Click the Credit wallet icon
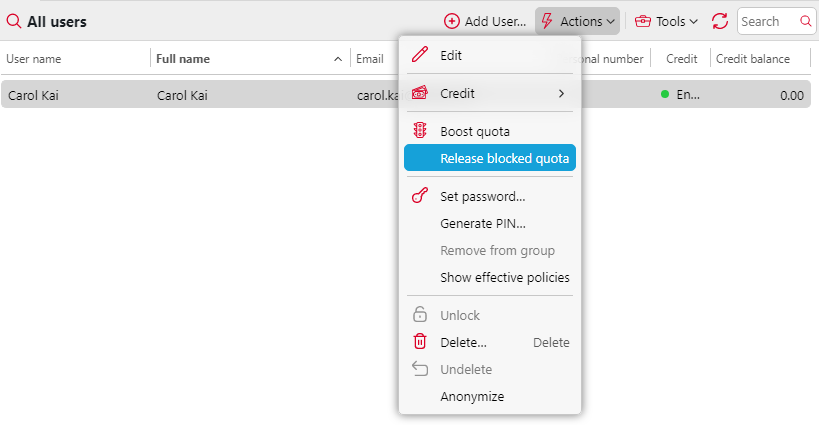Screen dimensions: 819x425 point(421,93)
